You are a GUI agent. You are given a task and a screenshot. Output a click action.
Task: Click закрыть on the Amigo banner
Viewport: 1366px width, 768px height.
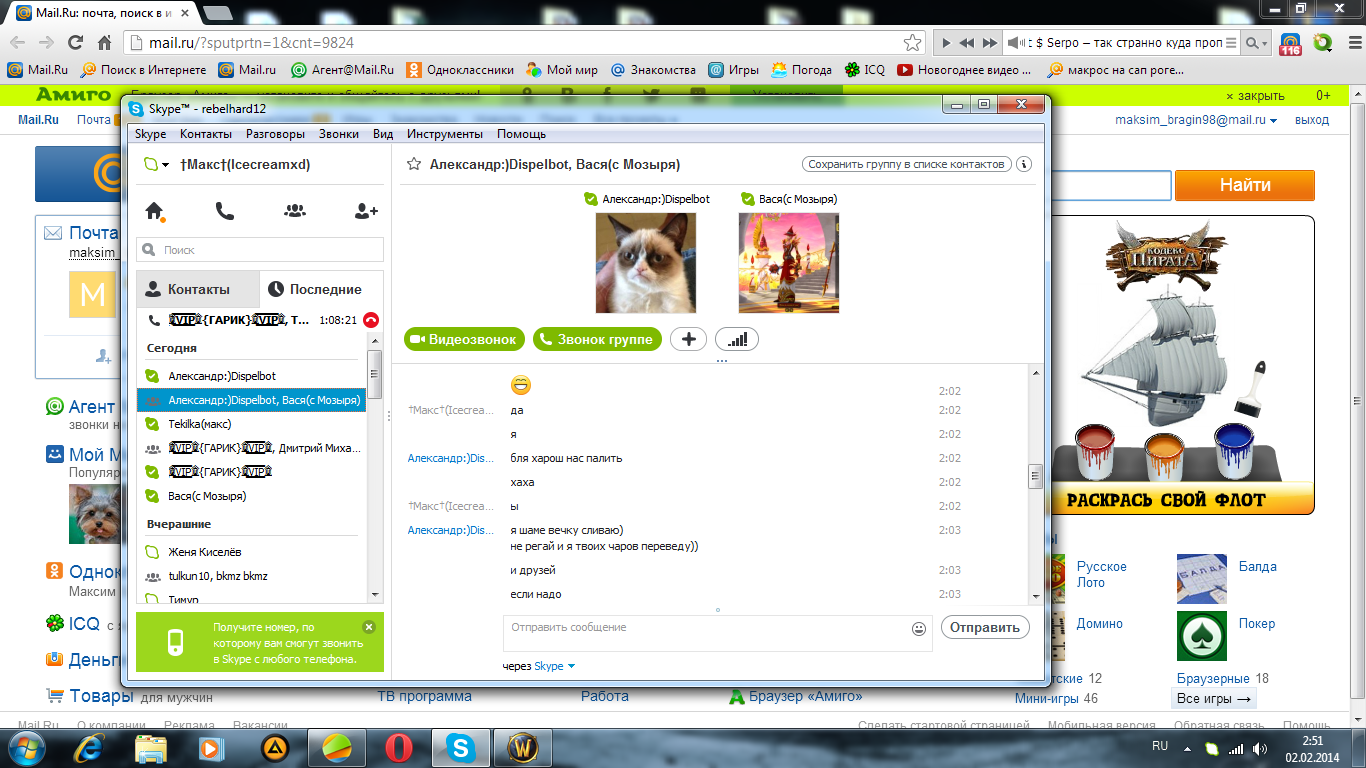pyautogui.click(x=1254, y=95)
